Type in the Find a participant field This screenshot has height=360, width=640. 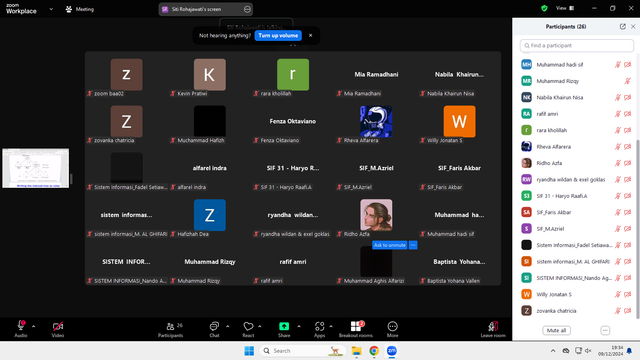[577, 45]
